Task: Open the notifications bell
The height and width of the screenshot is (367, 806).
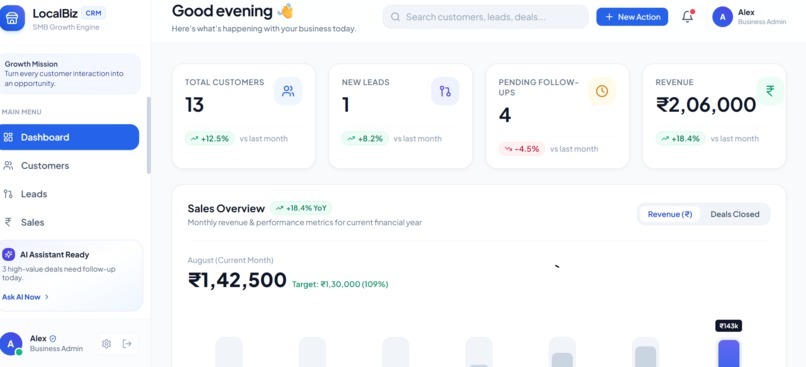Action: coord(687,17)
